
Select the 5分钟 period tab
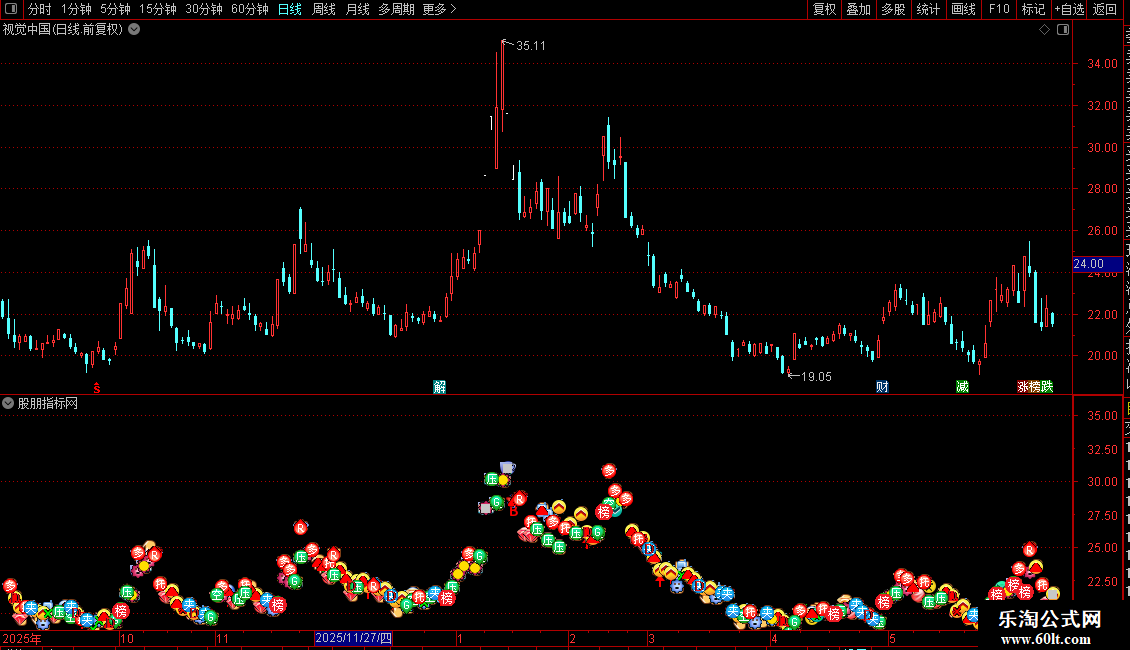tap(115, 9)
